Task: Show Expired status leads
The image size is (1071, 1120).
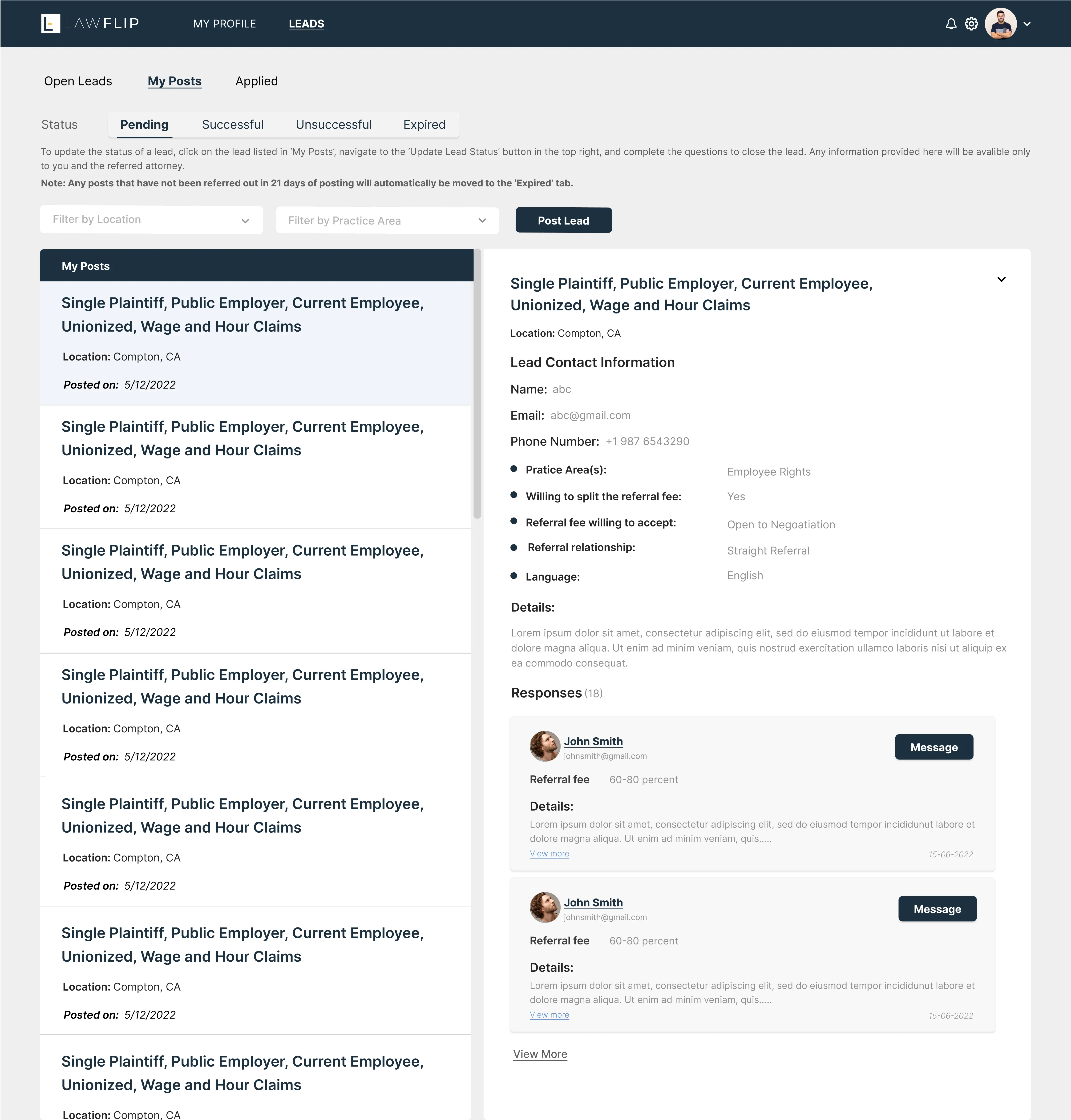Action: tap(424, 124)
